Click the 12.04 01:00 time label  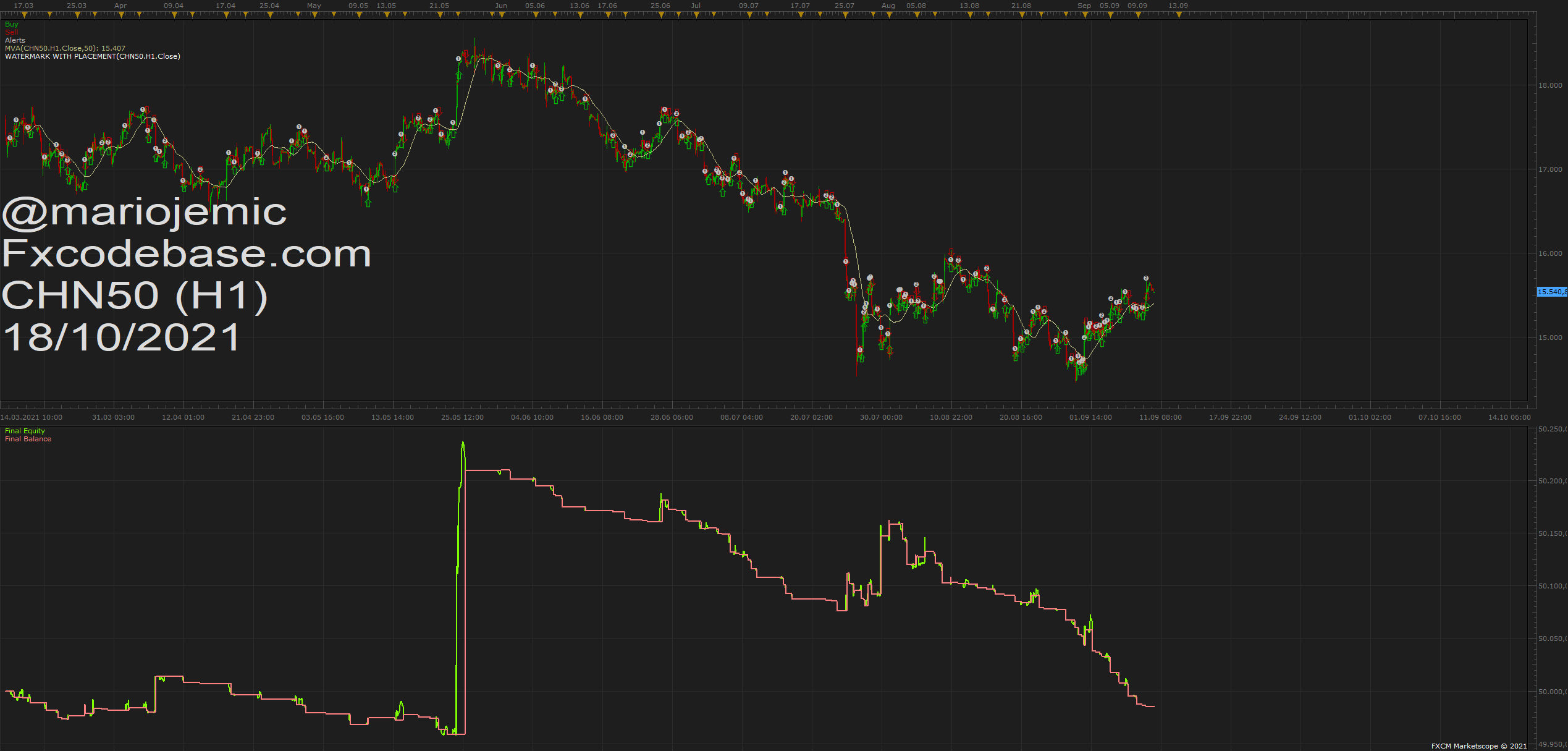point(183,417)
